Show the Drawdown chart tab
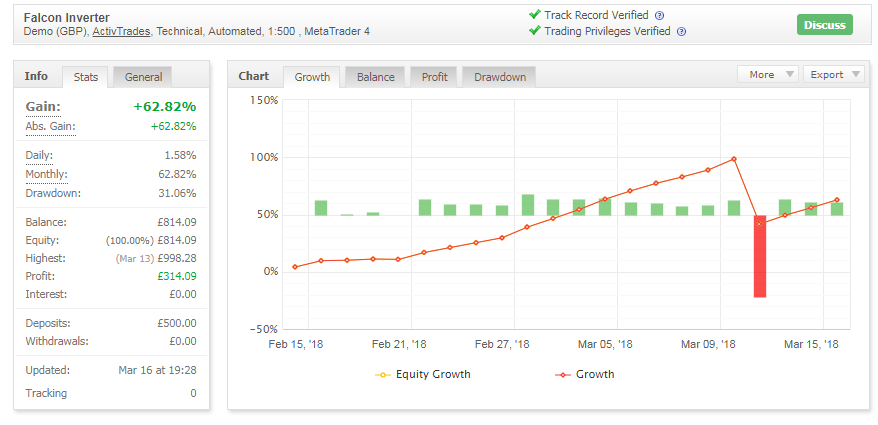 (500, 77)
